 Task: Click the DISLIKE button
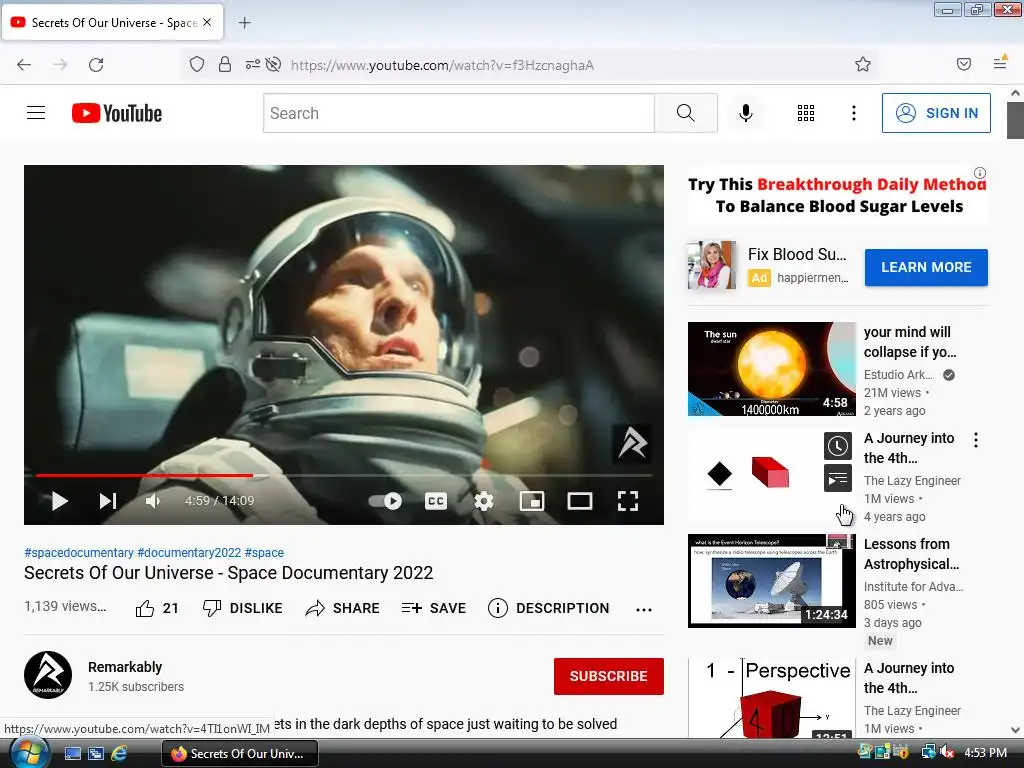coord(242,608)
